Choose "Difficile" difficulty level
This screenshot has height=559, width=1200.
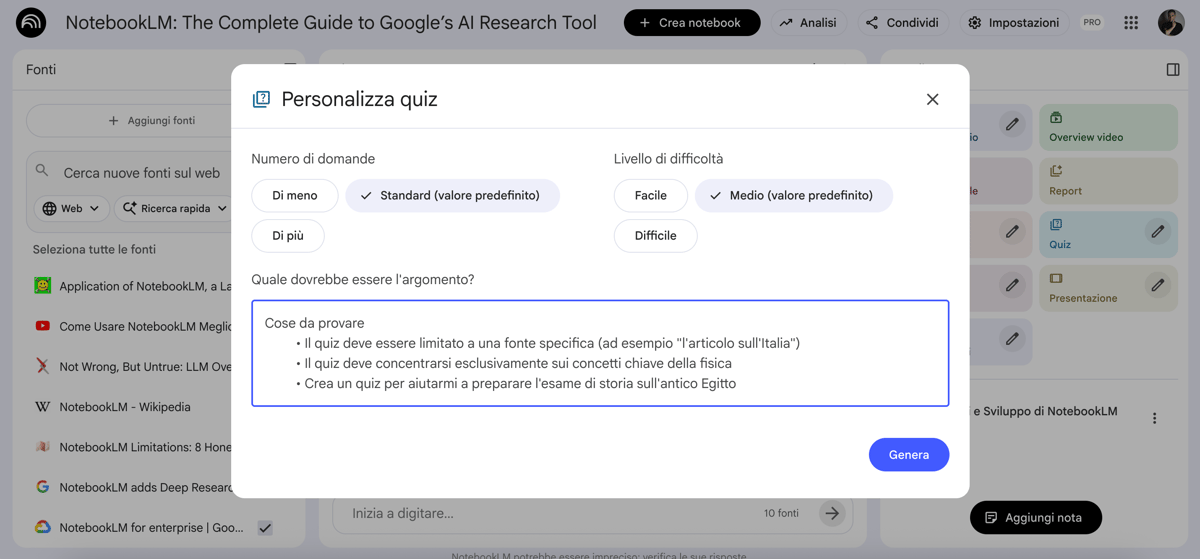click(x=655, y=236)
